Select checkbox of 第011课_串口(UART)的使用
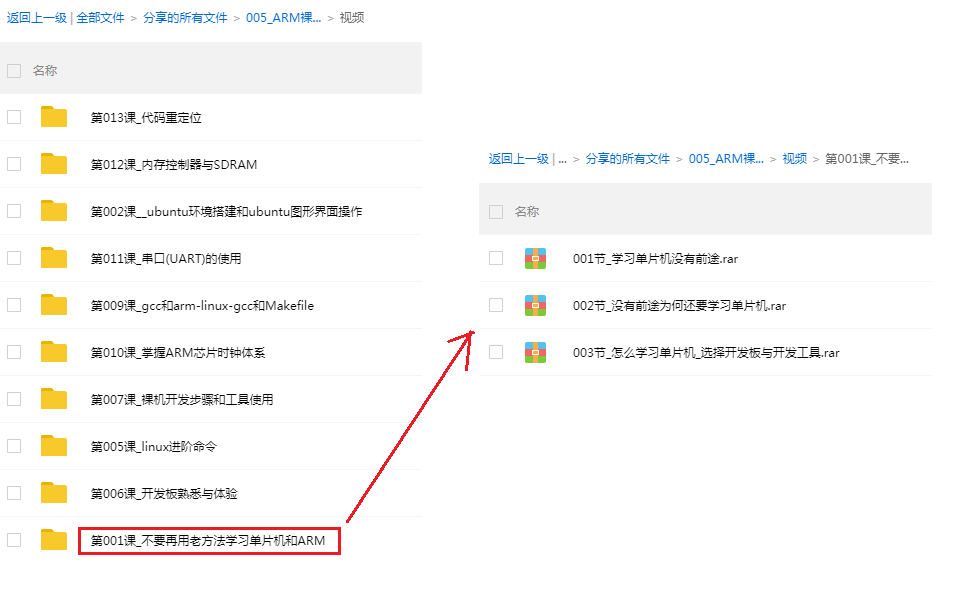The width and height of the screenshot is (963, 596). pos(14,258)
